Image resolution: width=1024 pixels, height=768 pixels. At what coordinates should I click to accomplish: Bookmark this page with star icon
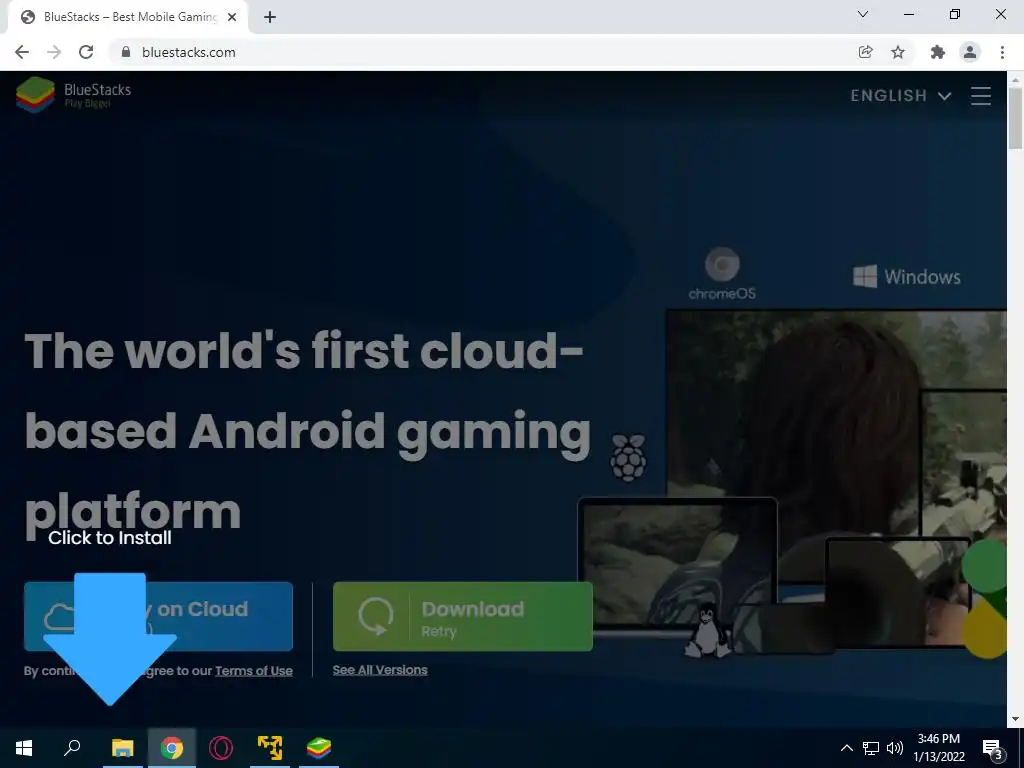click(x=898, y=52)
